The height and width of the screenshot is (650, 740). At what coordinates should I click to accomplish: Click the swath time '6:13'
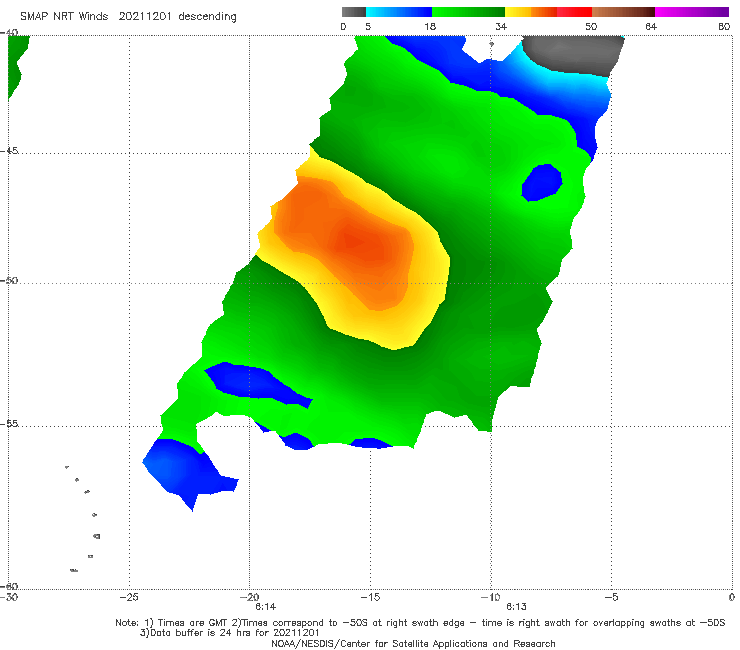tap(516, 607)
